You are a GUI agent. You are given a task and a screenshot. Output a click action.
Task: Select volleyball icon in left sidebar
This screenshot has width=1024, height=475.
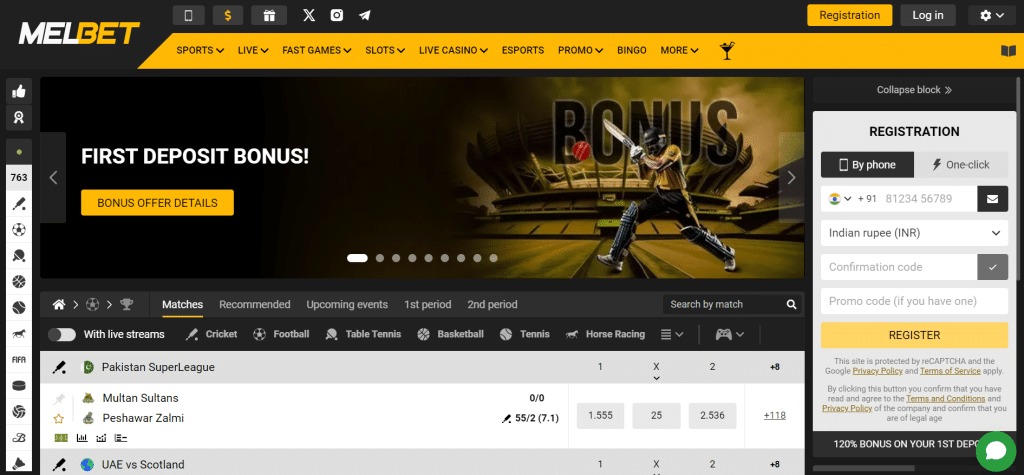point(19,412)
